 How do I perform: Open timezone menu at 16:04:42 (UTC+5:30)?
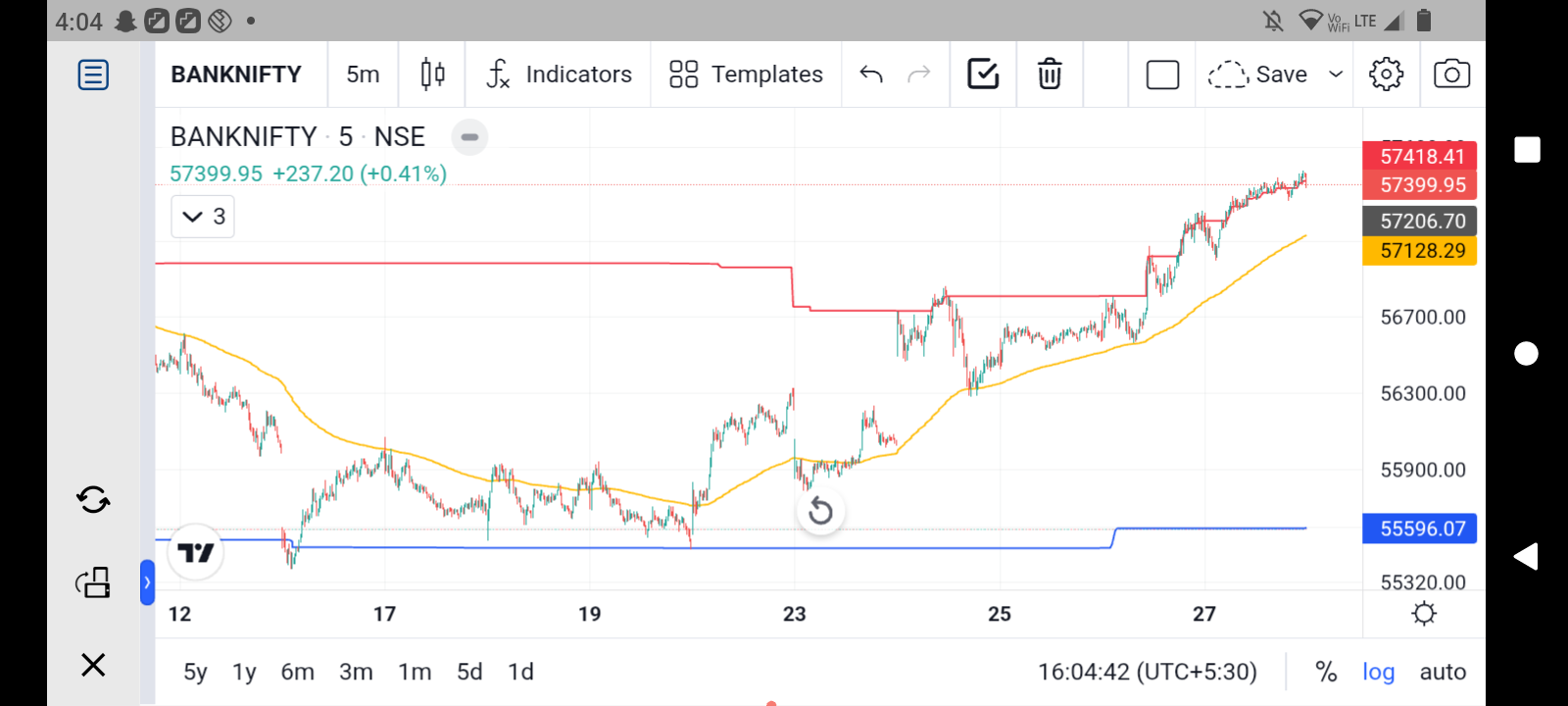click(x=1148, y=672)
